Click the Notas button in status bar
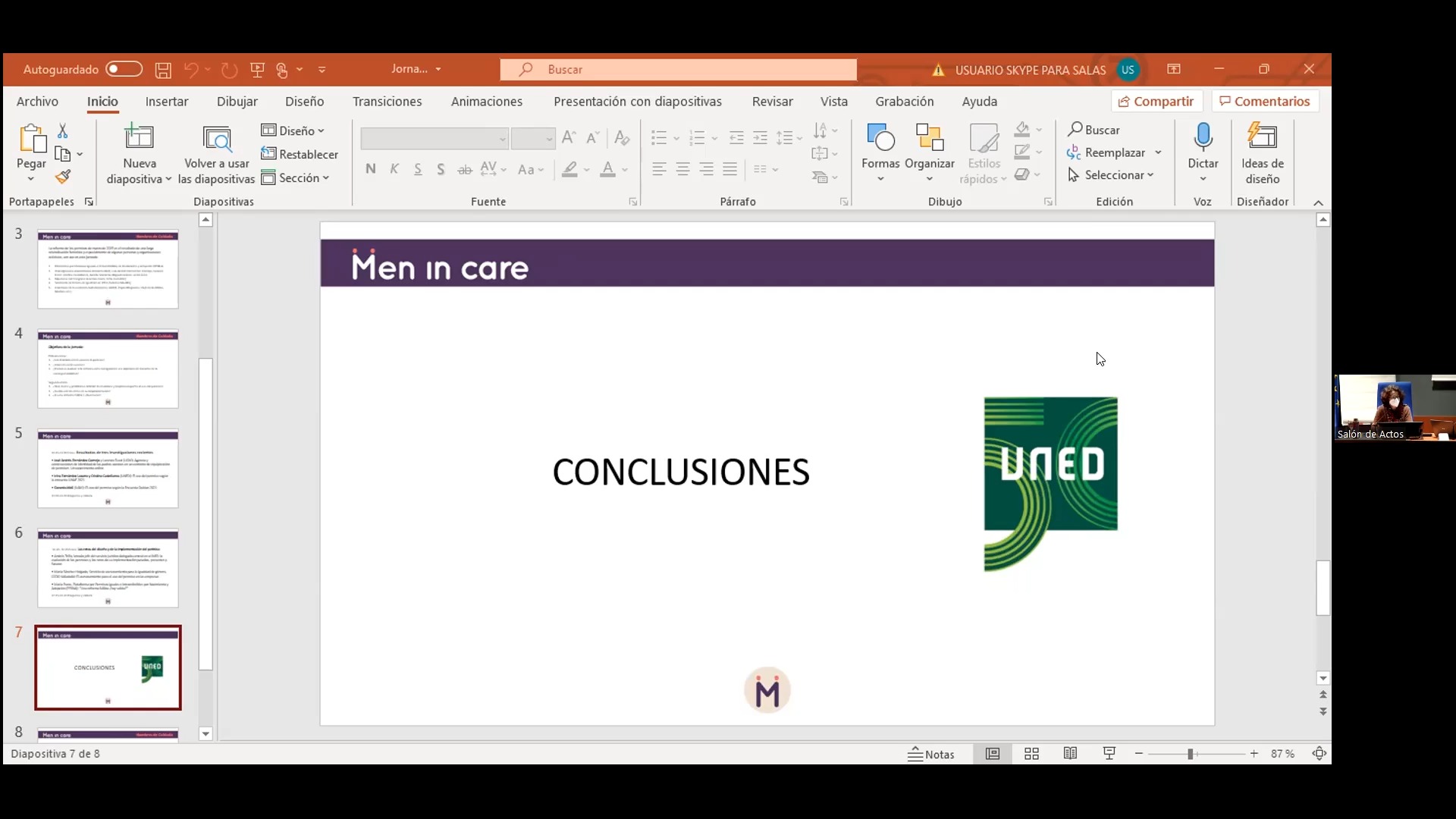Screen dimensions: 1456x819 click(931, 754)
